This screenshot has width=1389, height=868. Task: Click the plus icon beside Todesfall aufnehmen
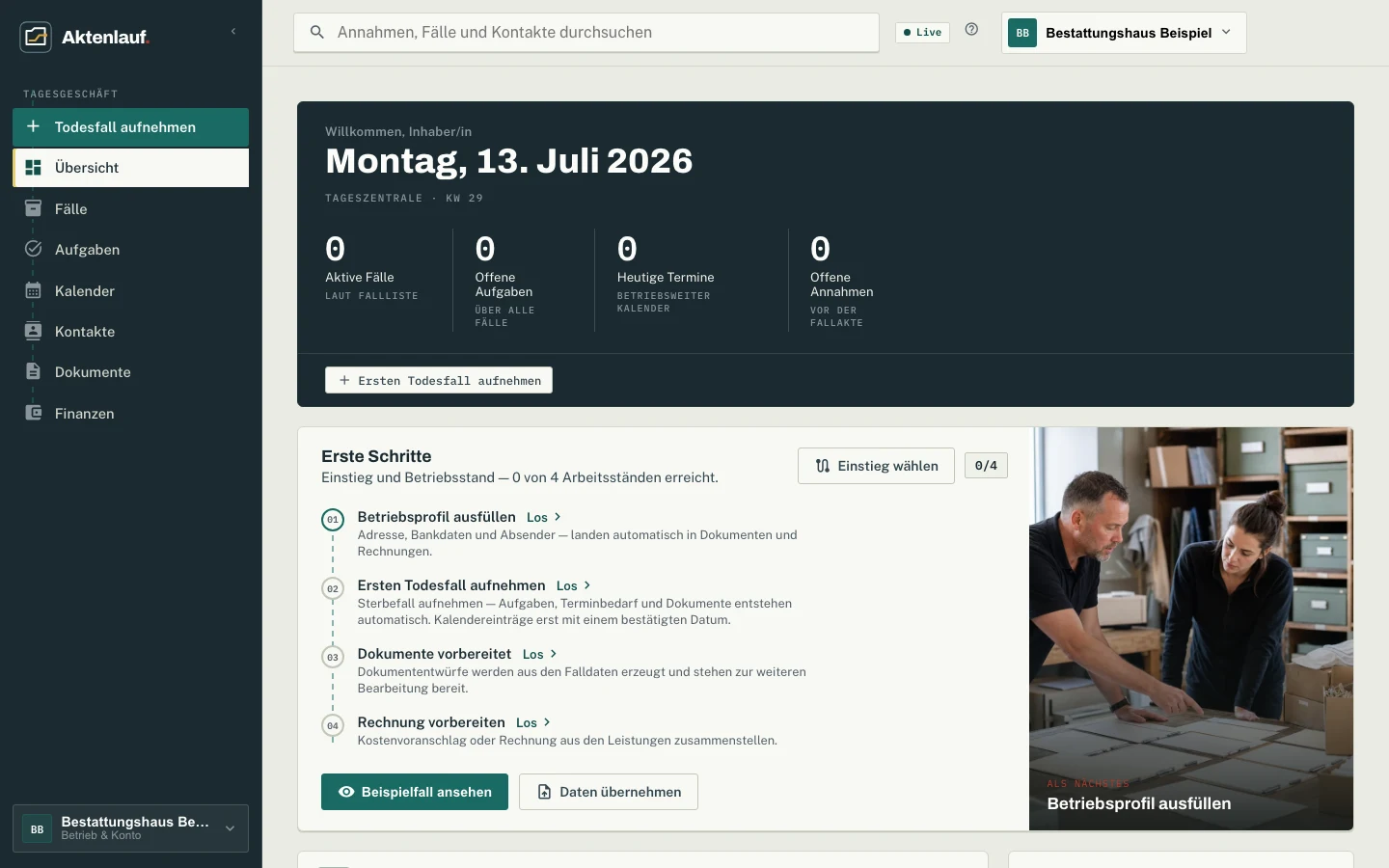[x=33, y=126]
